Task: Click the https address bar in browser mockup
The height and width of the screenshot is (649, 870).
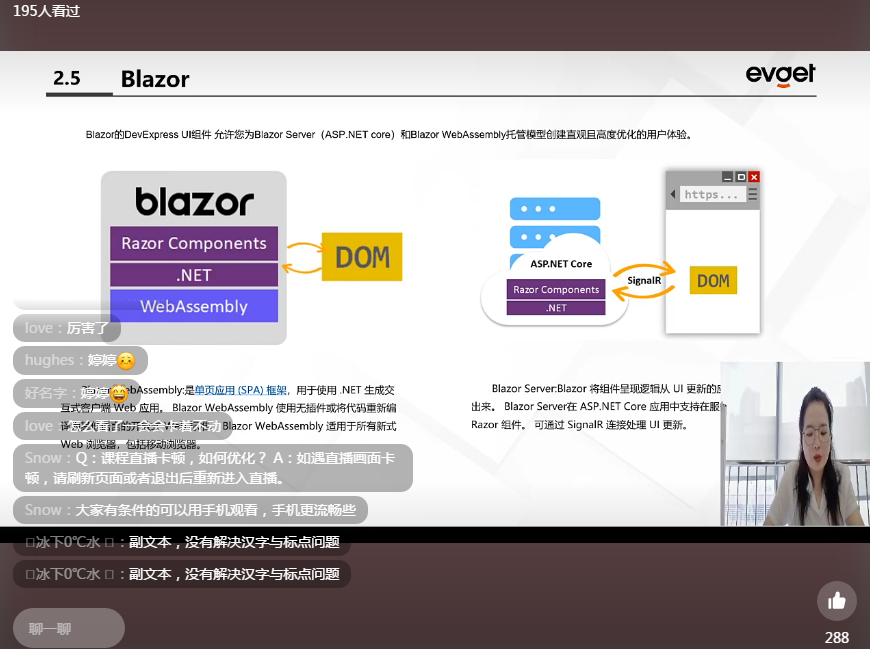Action: click(712, 195)
